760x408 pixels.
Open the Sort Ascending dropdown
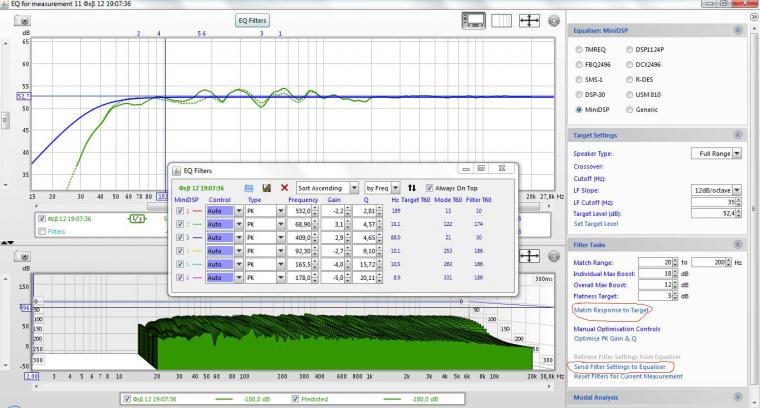(327, 187)
